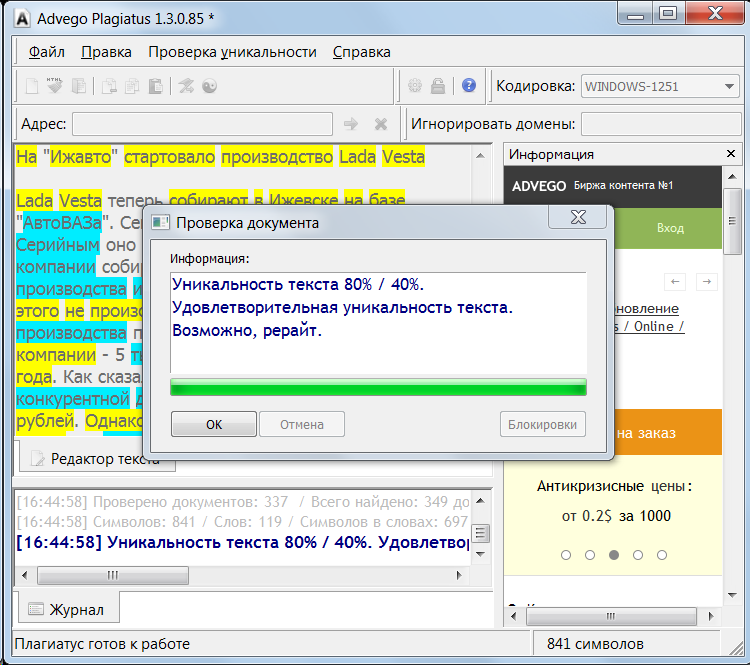Focus the Игнорировать домены input field
Viewport: 750px width, 665px height.
click(x=661, y=124)
